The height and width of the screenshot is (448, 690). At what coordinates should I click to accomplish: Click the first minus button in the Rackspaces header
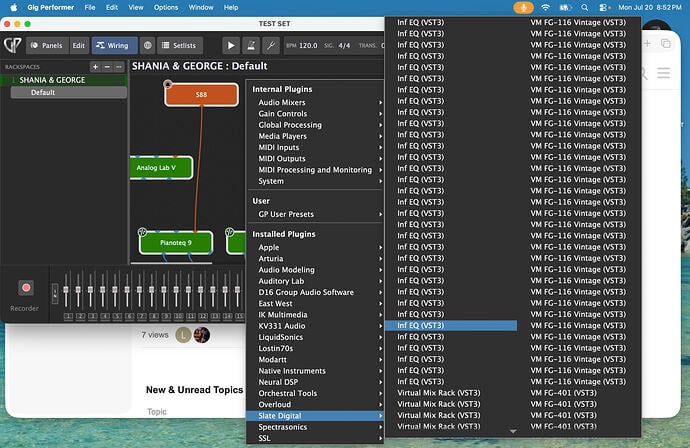[x=107, y=67]
